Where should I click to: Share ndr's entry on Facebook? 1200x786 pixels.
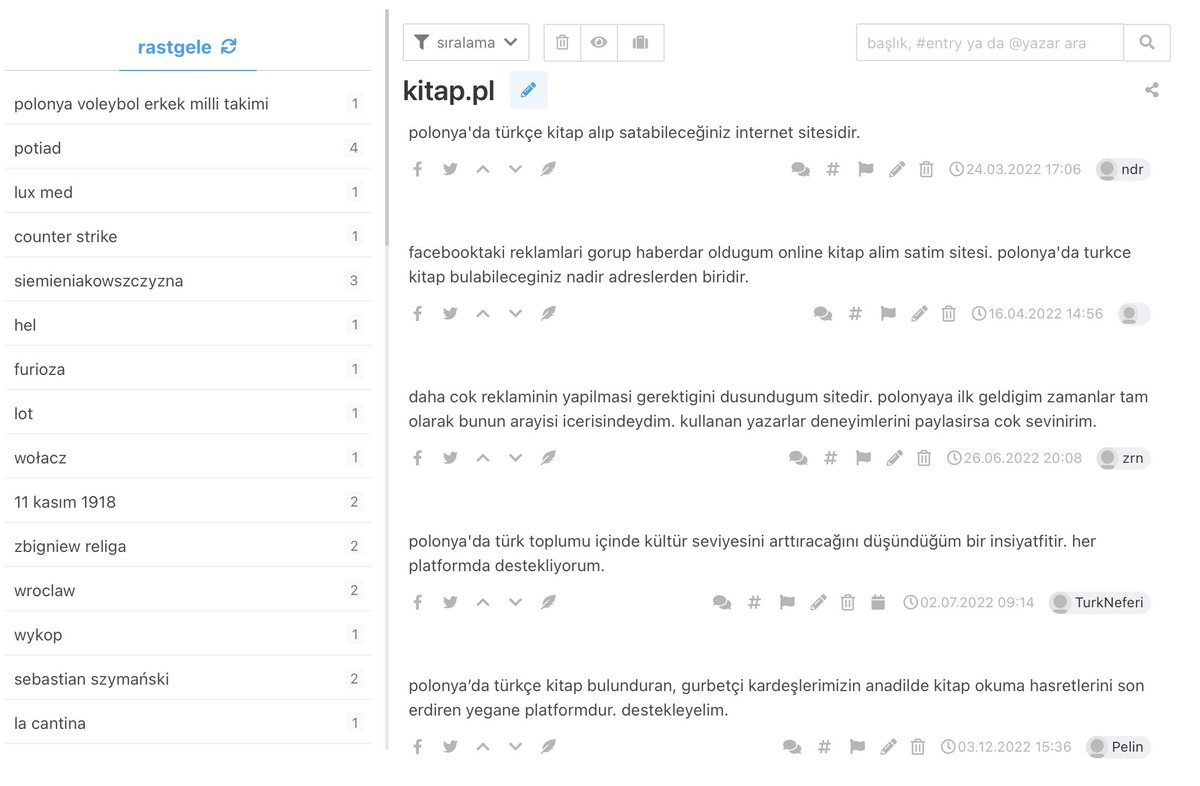pyautogui.click(x=418, y=169)
